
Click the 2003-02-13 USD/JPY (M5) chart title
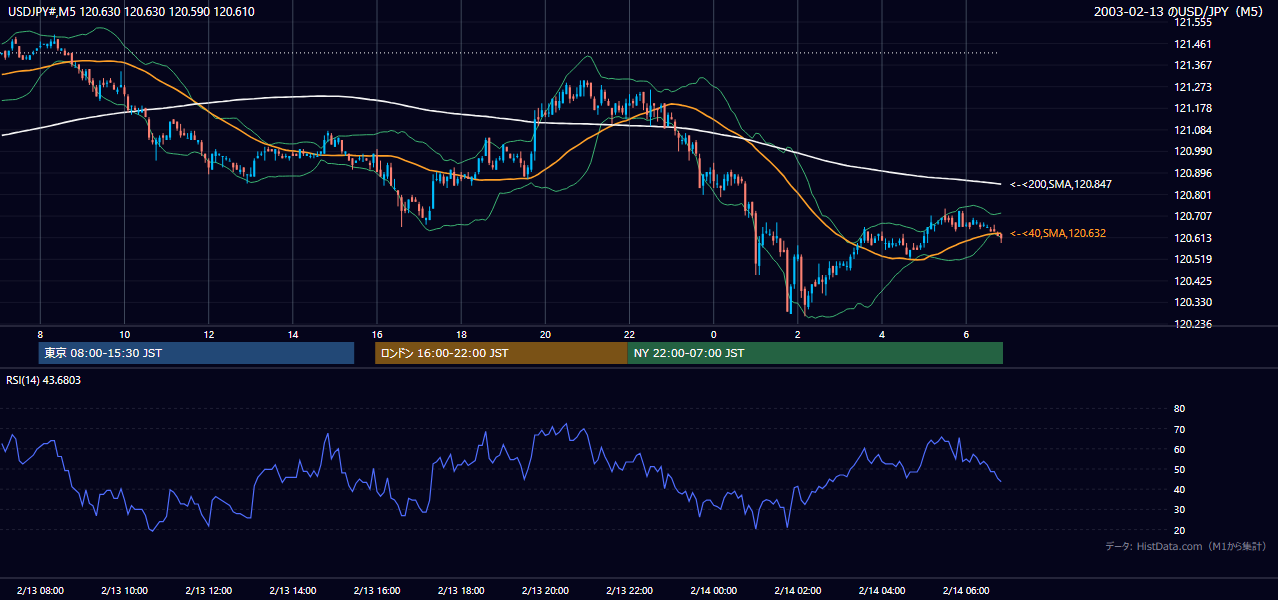pos(1180,12)
